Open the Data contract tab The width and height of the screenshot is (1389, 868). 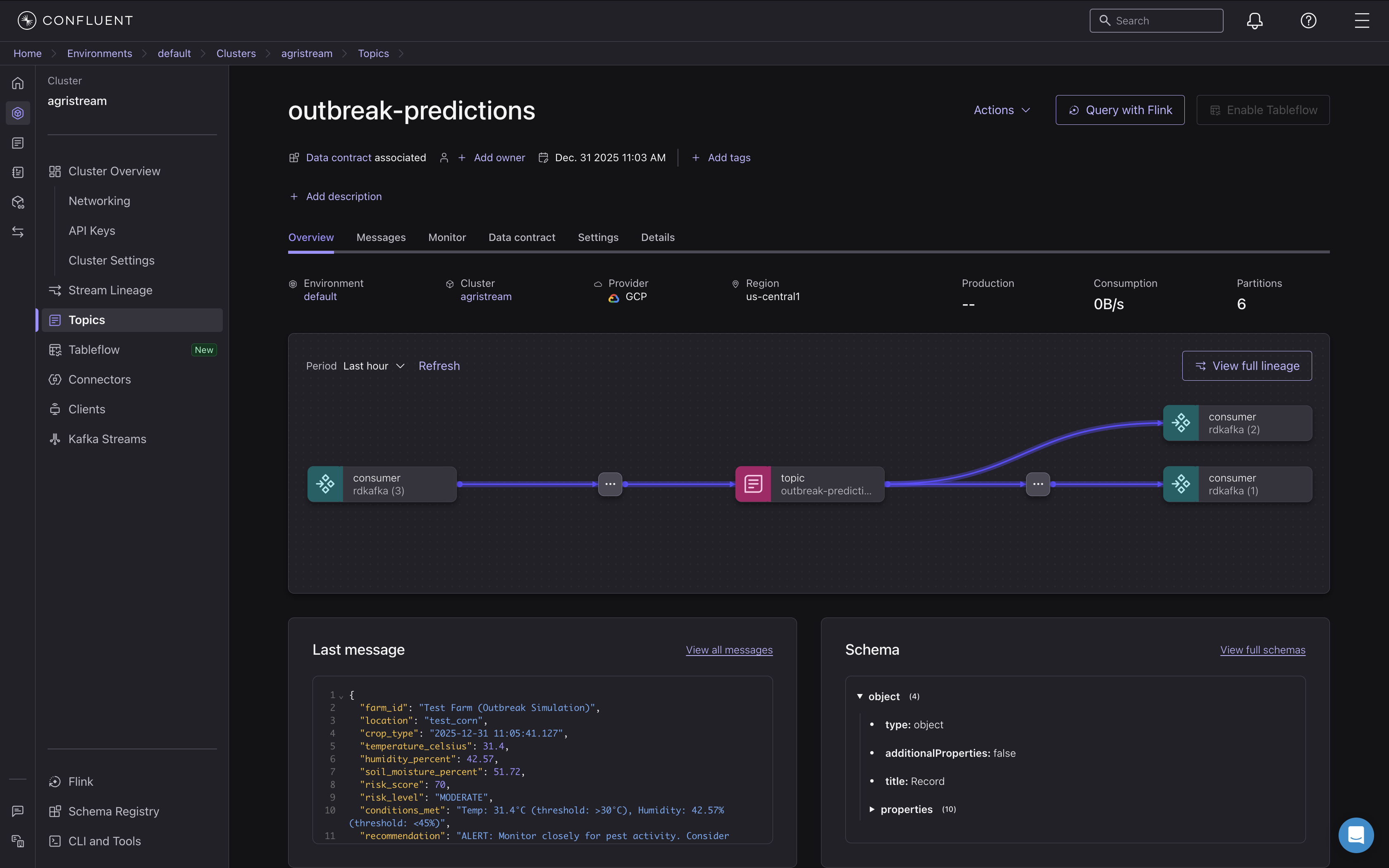click(521, 238)
